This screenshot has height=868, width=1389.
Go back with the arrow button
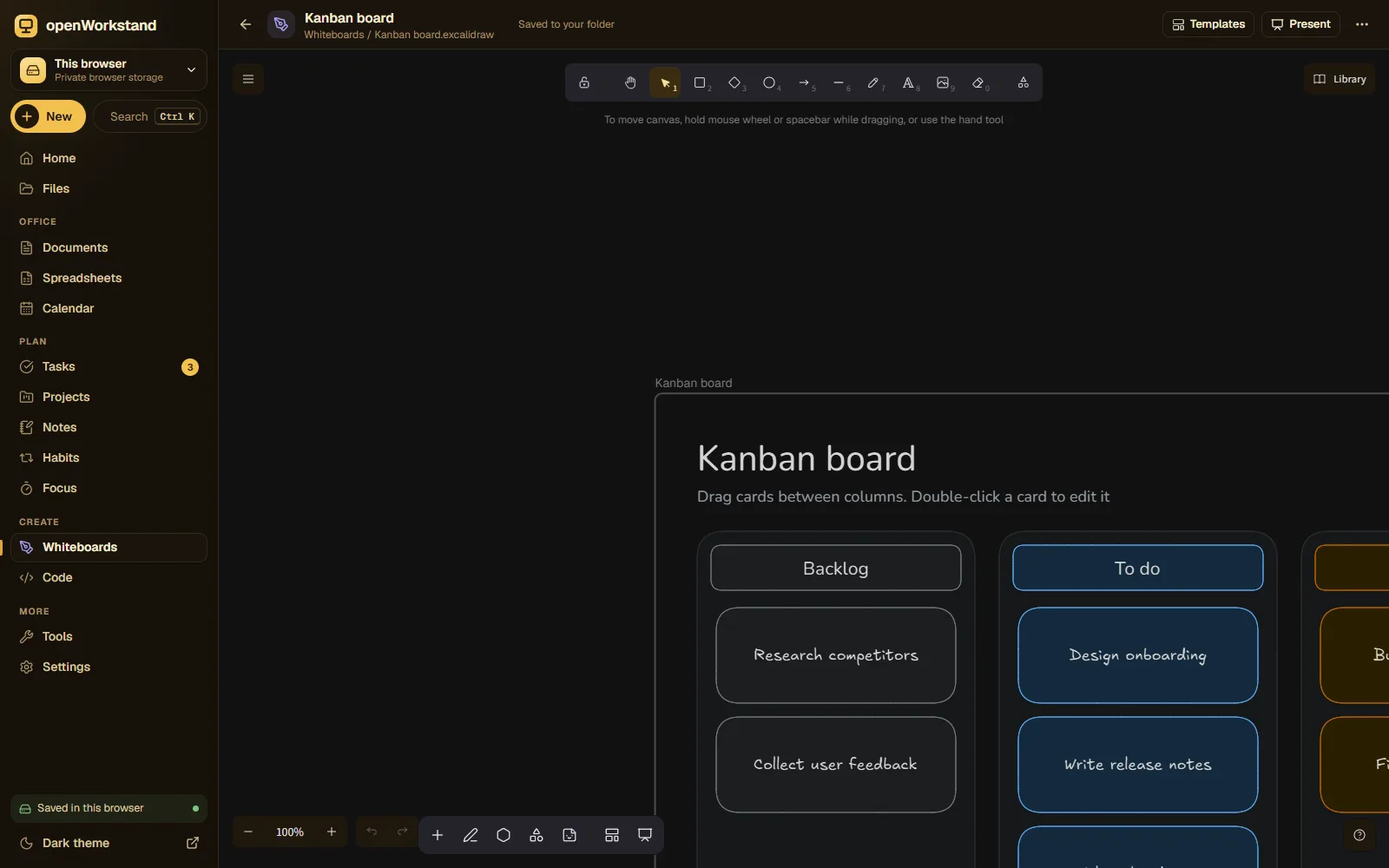click(246, 24)
